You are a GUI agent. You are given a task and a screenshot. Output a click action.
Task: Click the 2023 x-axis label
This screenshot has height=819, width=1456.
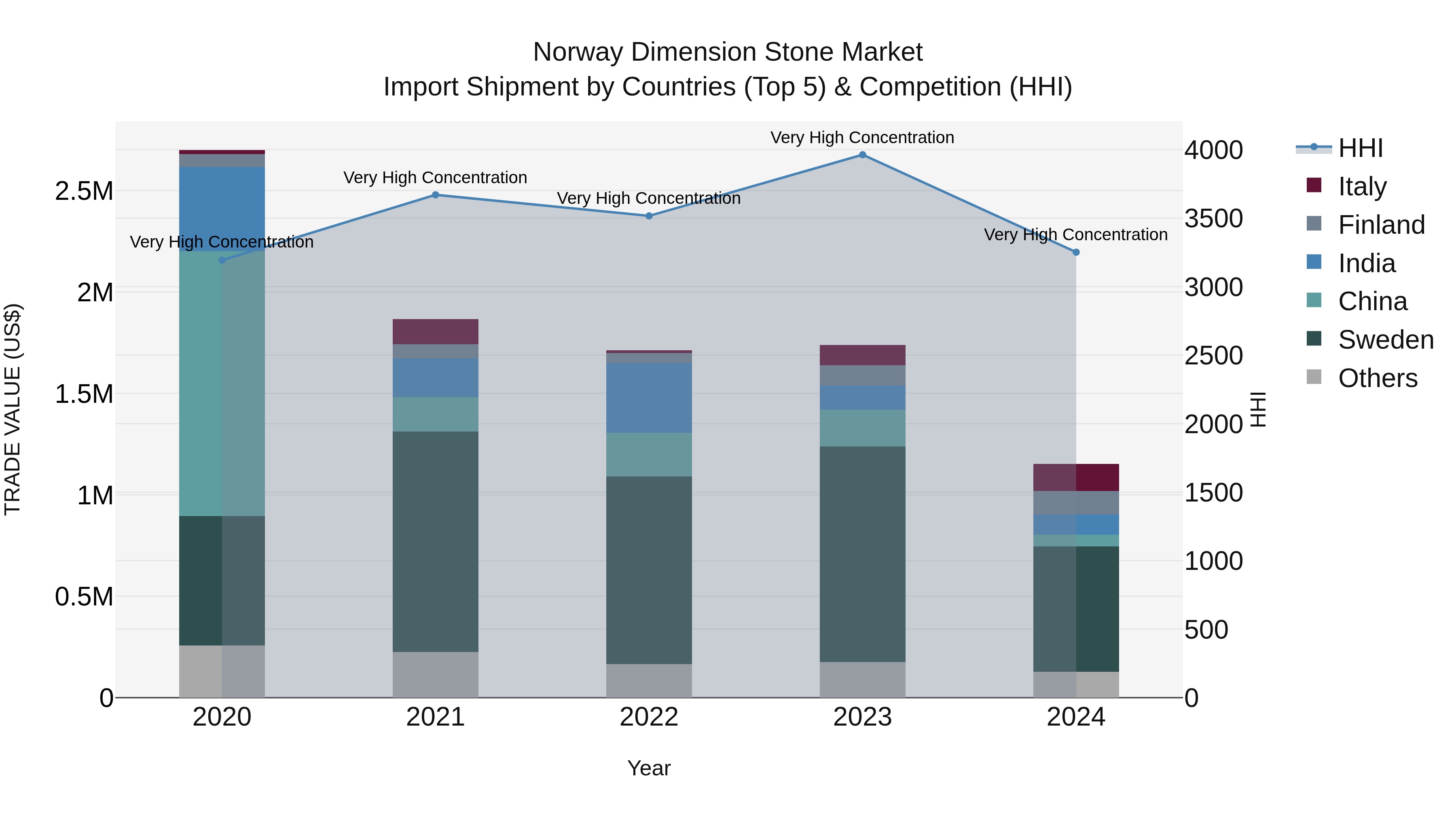pos(863,717)
